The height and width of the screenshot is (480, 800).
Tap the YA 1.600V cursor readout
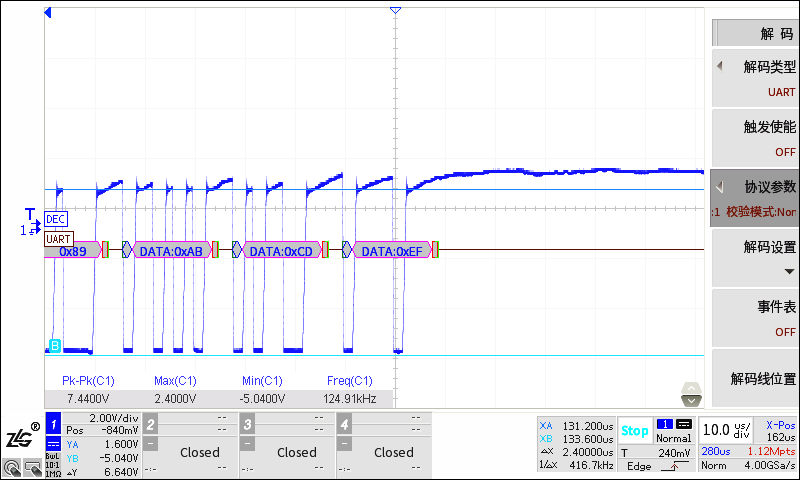[102, 444]
